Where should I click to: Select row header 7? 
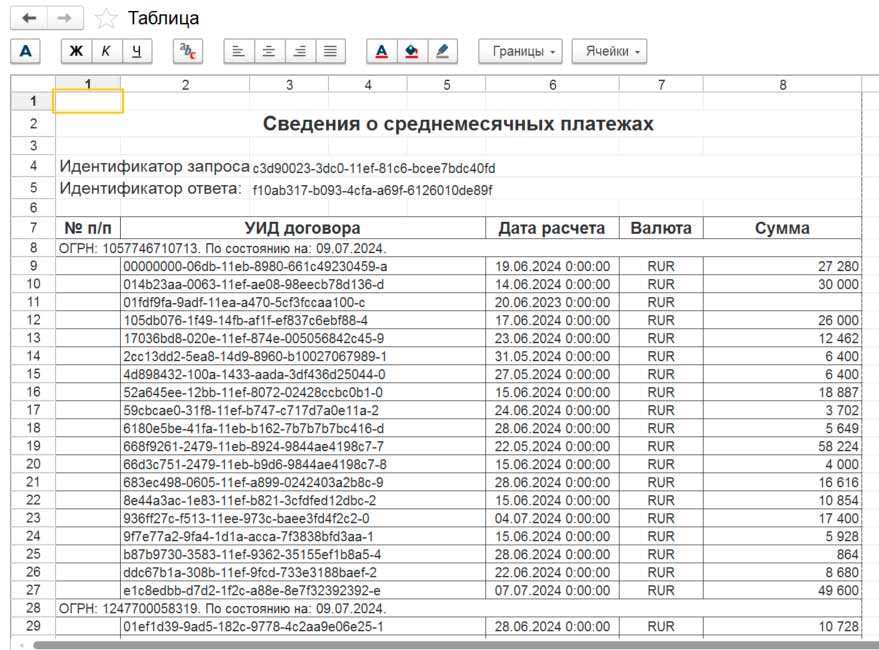33,228
